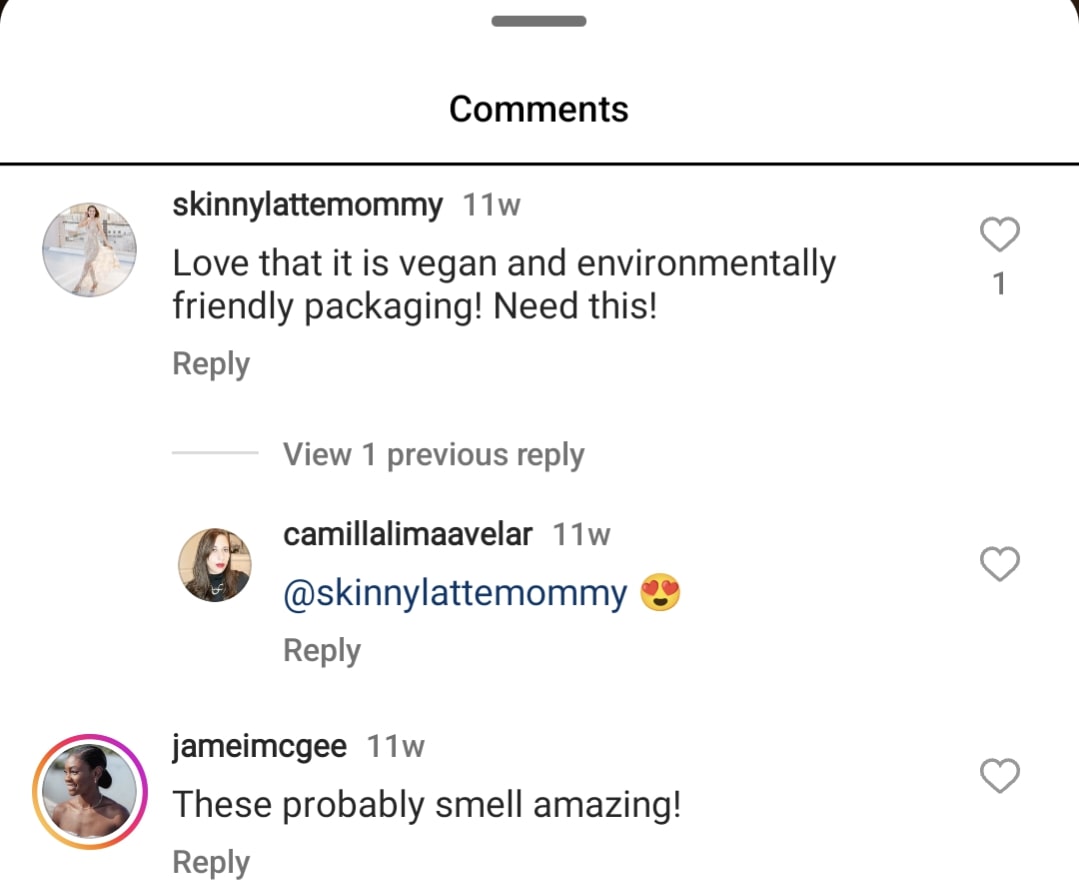Reply to camillalimaavelar's comment
This screenshot has height=891, width=1079.
(321, 650)
